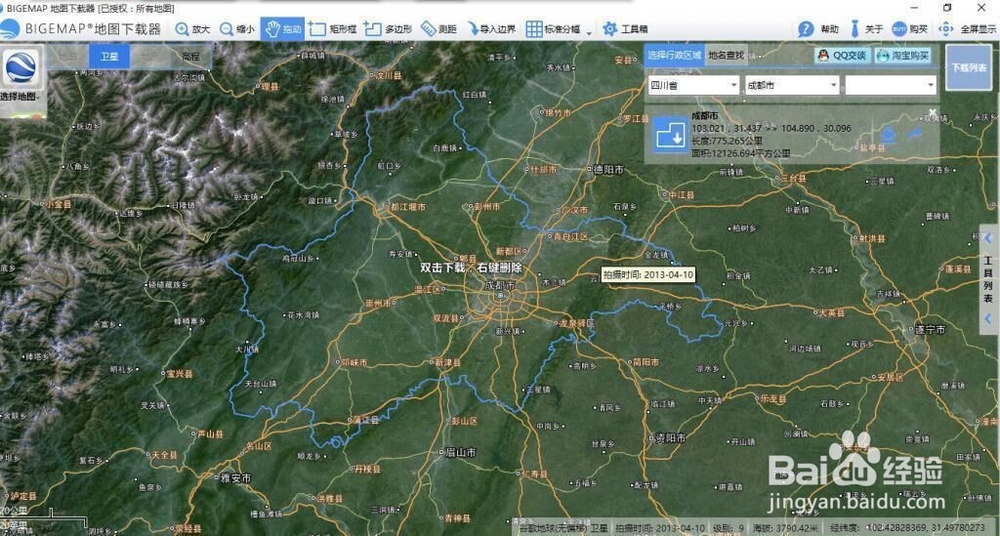Select the 拖动 hand pan tool
The height and width of the screenshot is (536, 1000).
(283, 29)
